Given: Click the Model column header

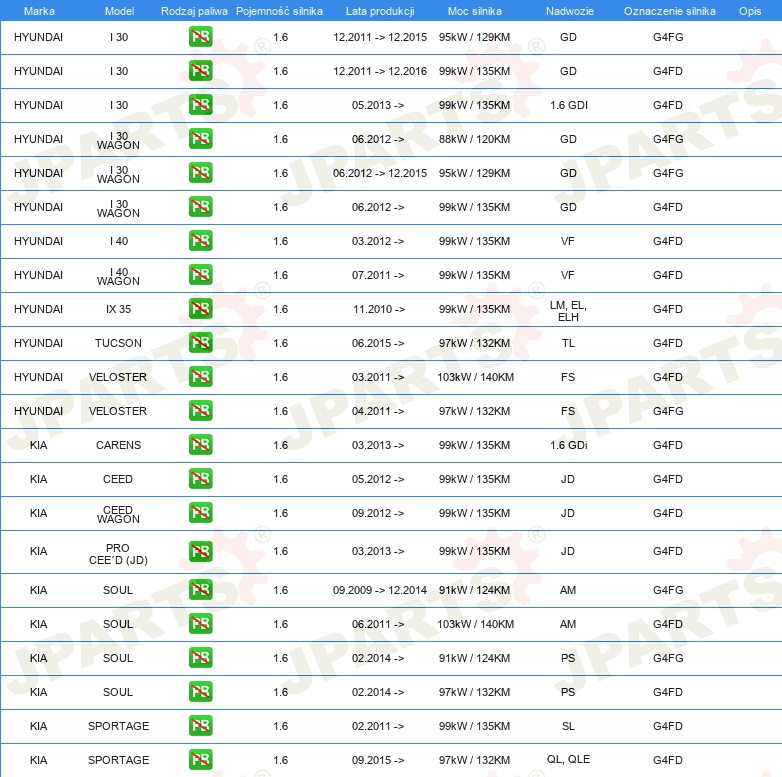Looking at the screenshot, I should click(x=119, y=11).
